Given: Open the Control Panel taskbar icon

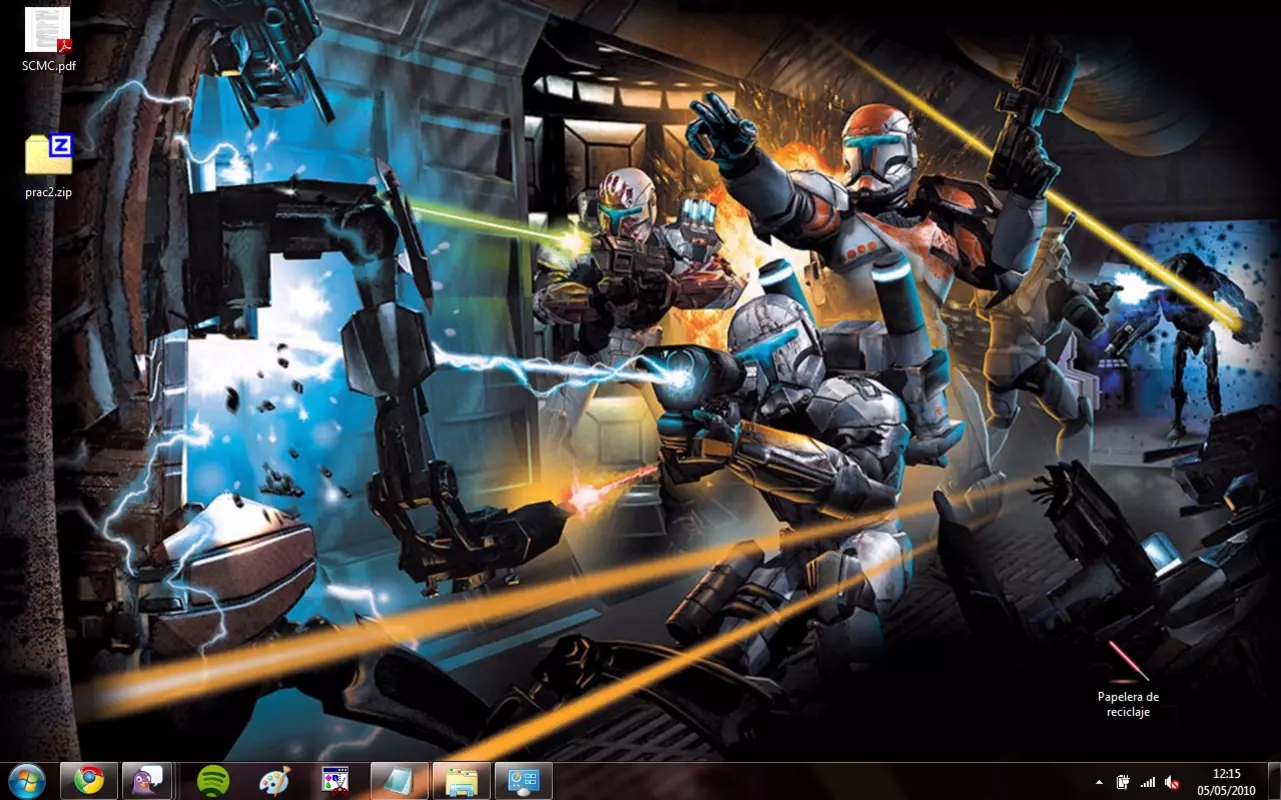Looking at the screenshot, I should click(523, 780).
